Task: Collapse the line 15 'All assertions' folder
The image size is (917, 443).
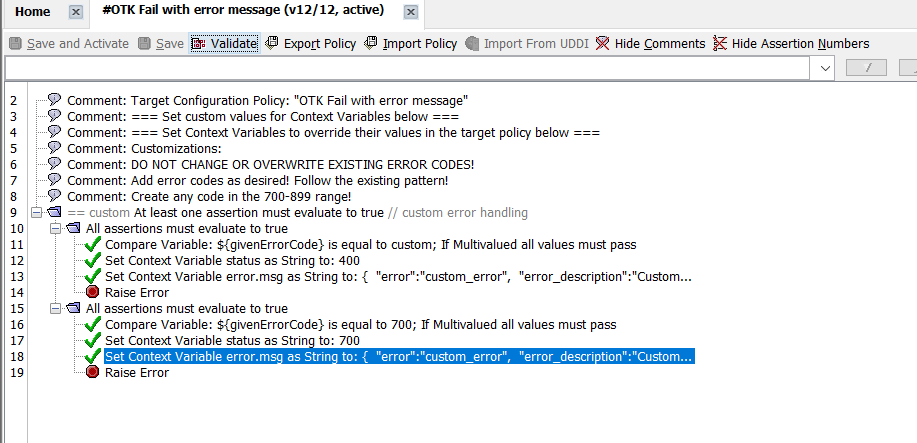Action: [55, 308]
